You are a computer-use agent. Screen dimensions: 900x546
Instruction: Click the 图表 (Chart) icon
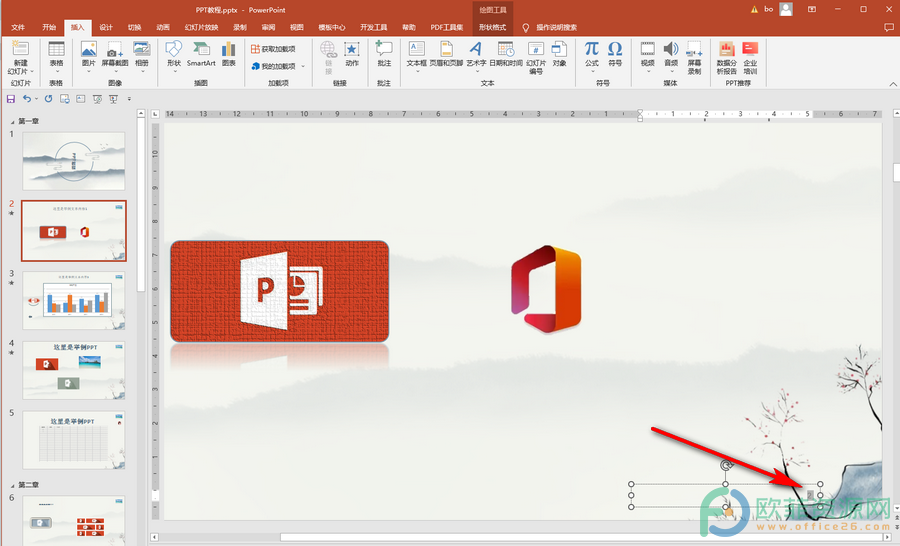pos(228,49)
